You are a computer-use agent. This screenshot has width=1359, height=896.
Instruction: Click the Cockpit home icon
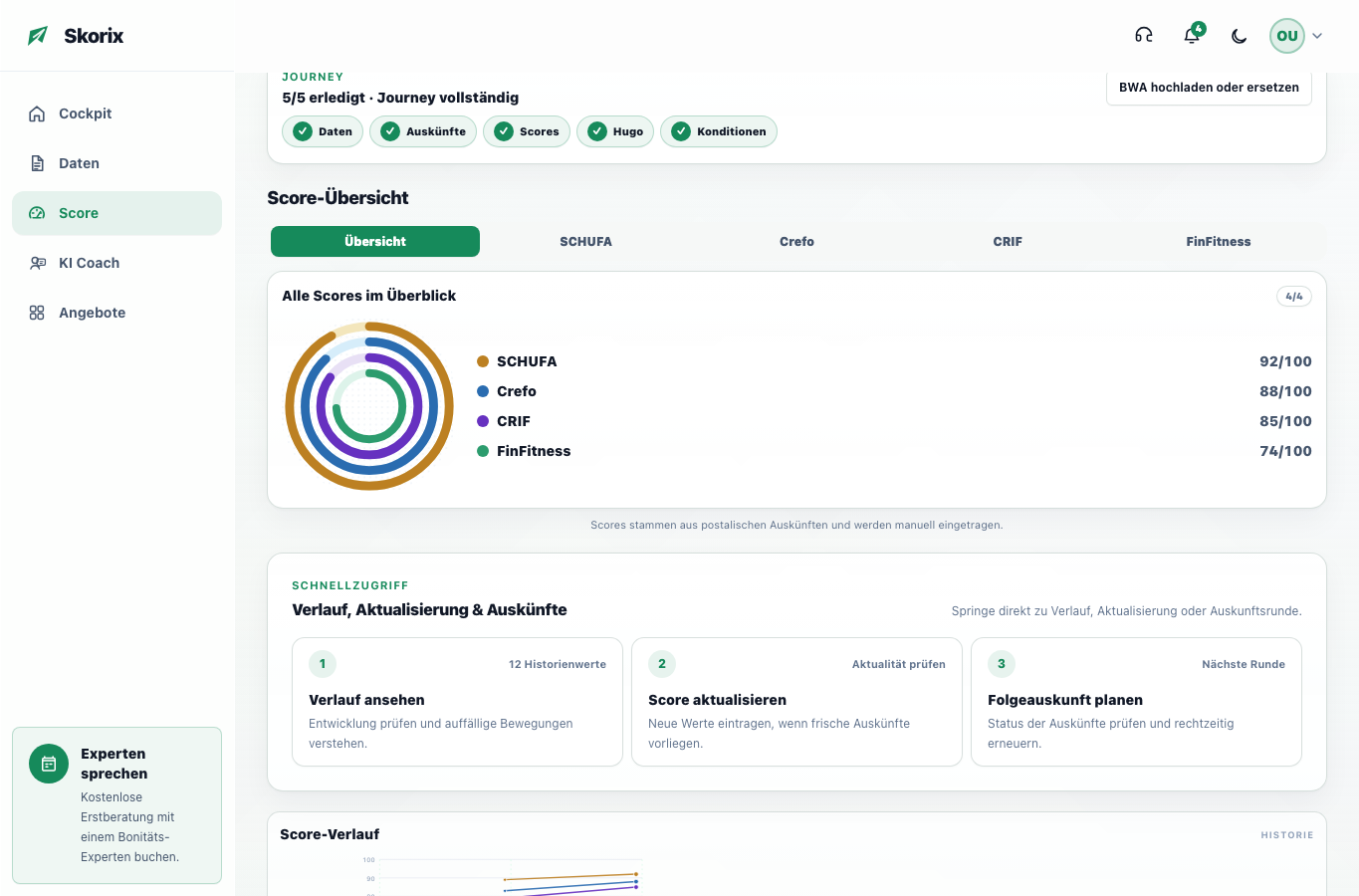pyautogui.click(x=37, y=113)
